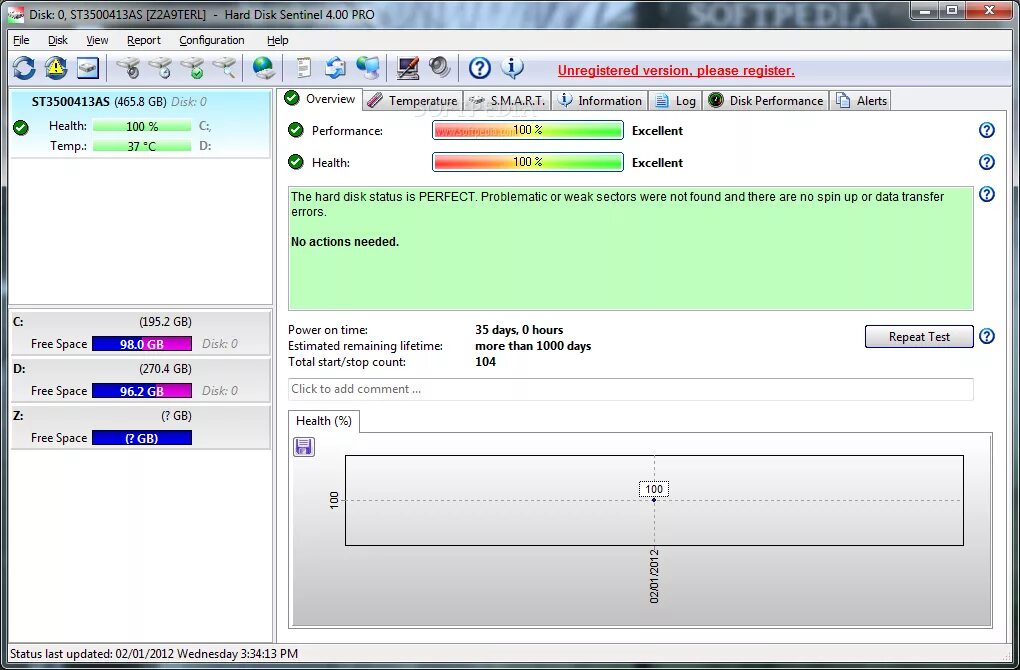Click the toolbar About info bubble icon
This screenshot has height=670, width=1020.
[x=512, y=68]
